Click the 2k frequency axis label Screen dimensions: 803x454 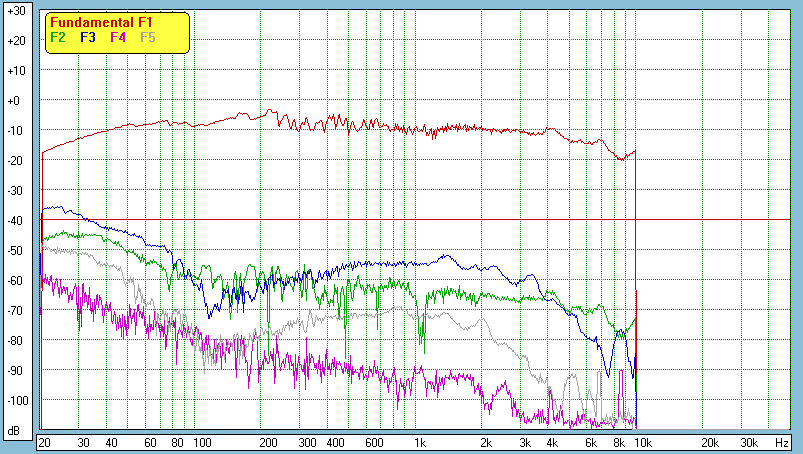pyautogui.click(x=486, y=441)
